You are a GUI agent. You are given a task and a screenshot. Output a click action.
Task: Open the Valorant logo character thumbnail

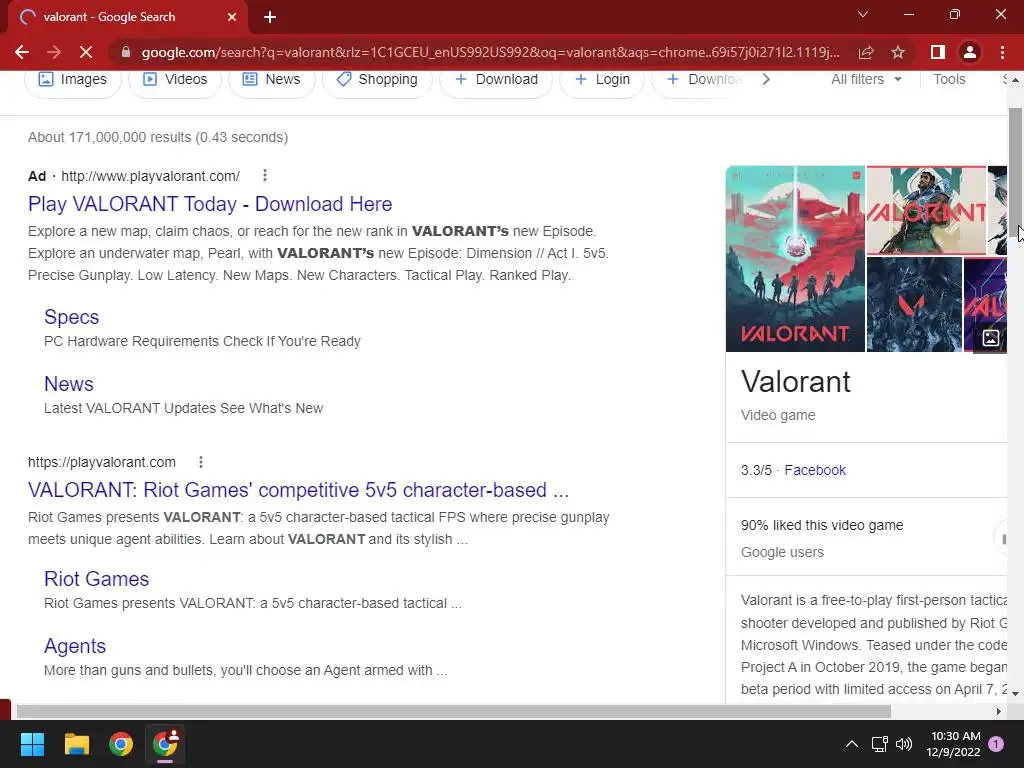click(926, 210)
